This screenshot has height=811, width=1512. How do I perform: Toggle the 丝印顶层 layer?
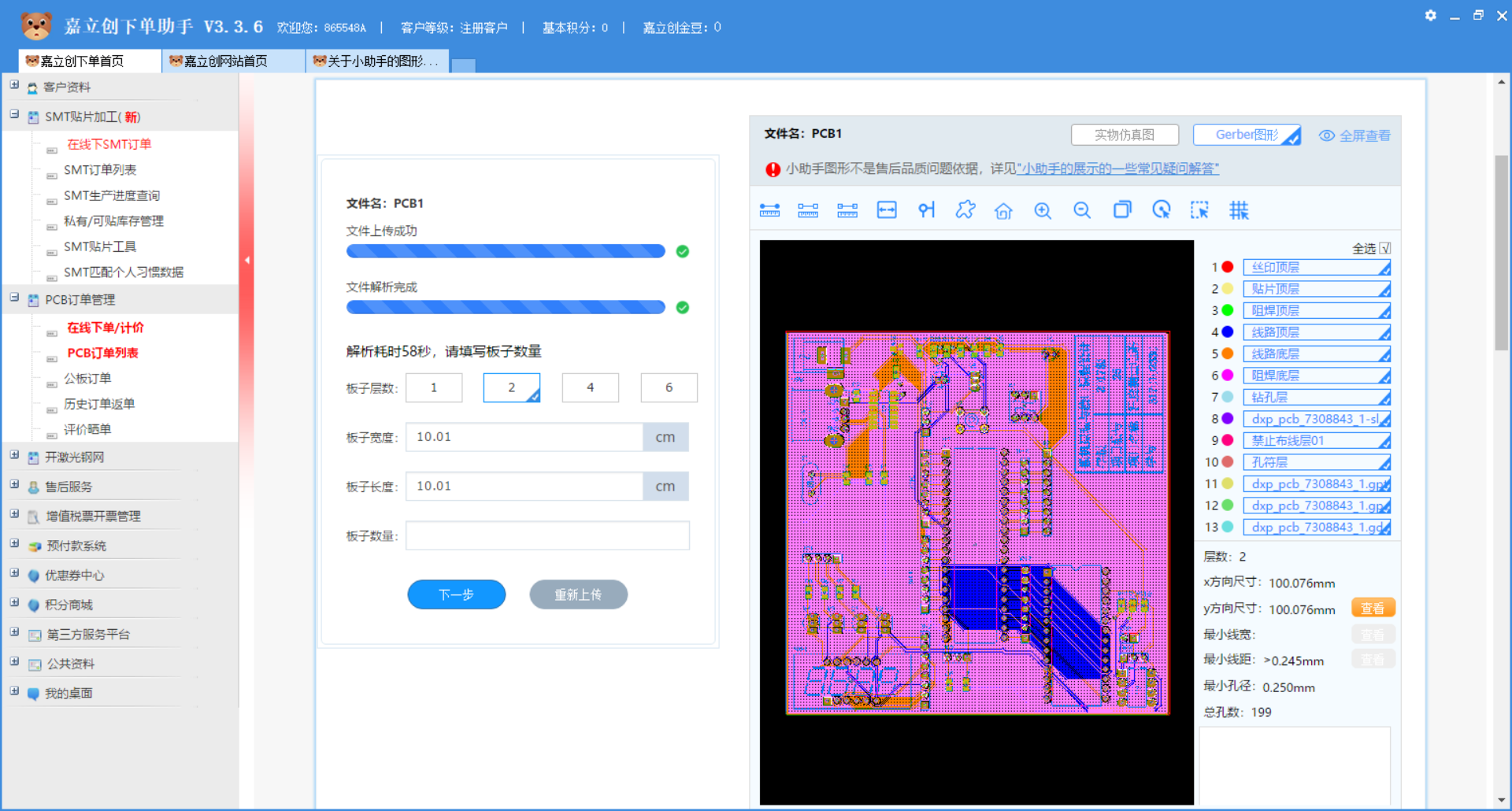(1316, 268)
